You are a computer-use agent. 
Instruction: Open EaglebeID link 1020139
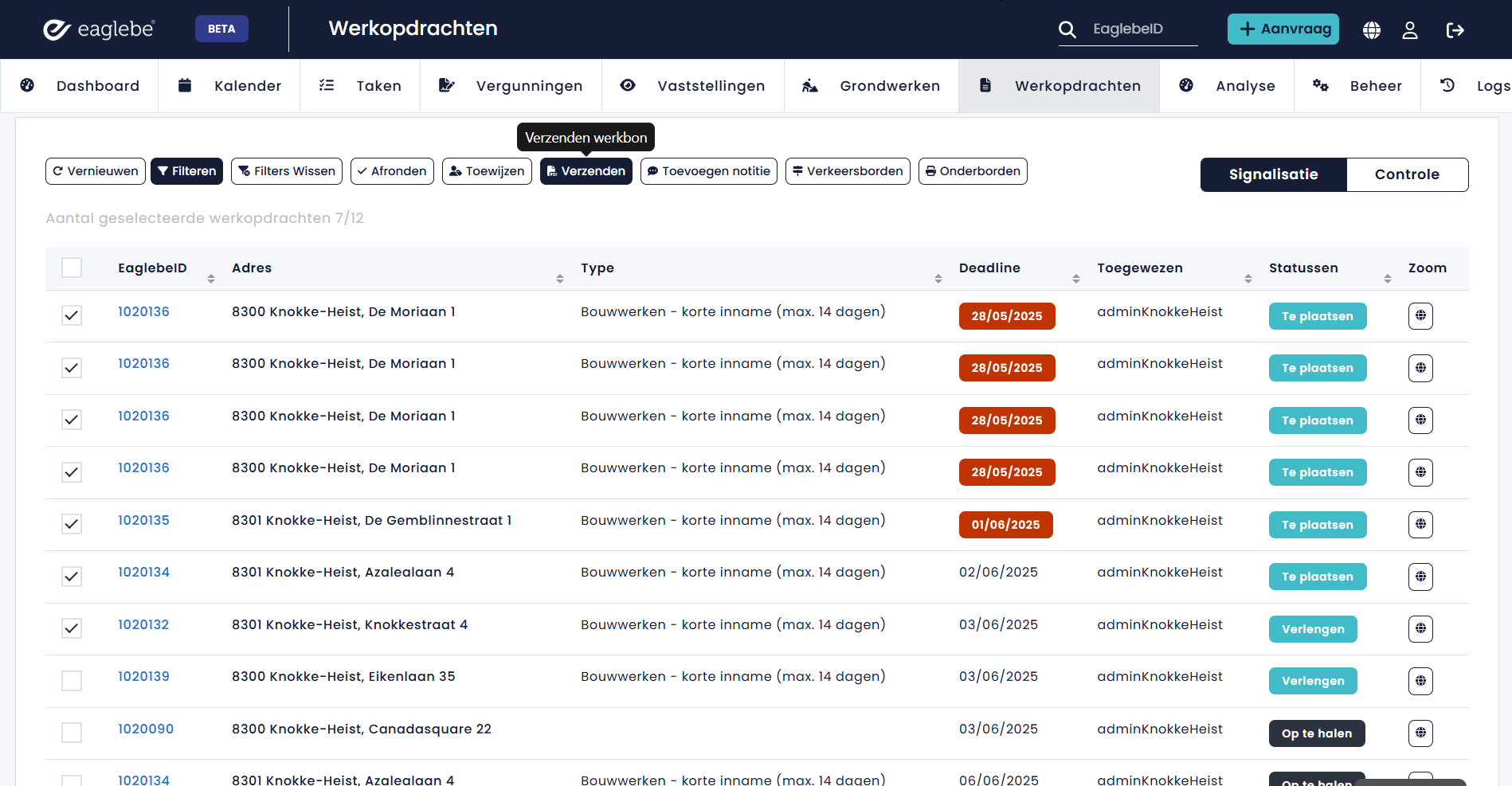click(x=143, y=676)
